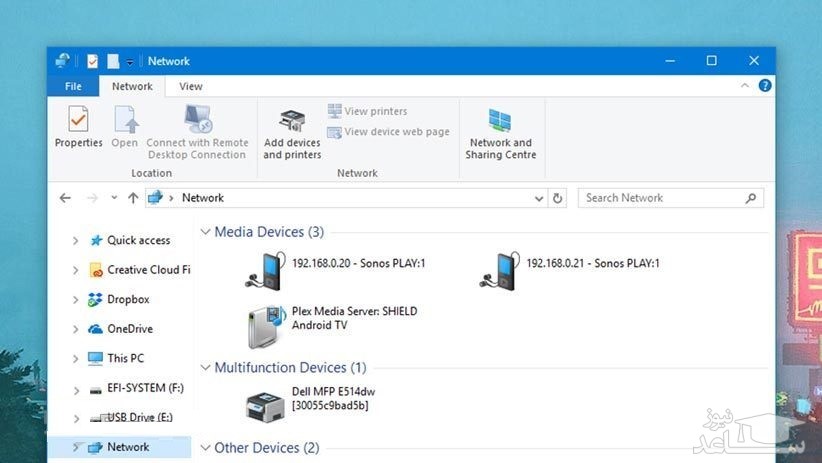Viewport: 822px width, 463px height.
Task: Click the refresh button beside address bar
Action: pyautogui.click(x=558, y=198)
